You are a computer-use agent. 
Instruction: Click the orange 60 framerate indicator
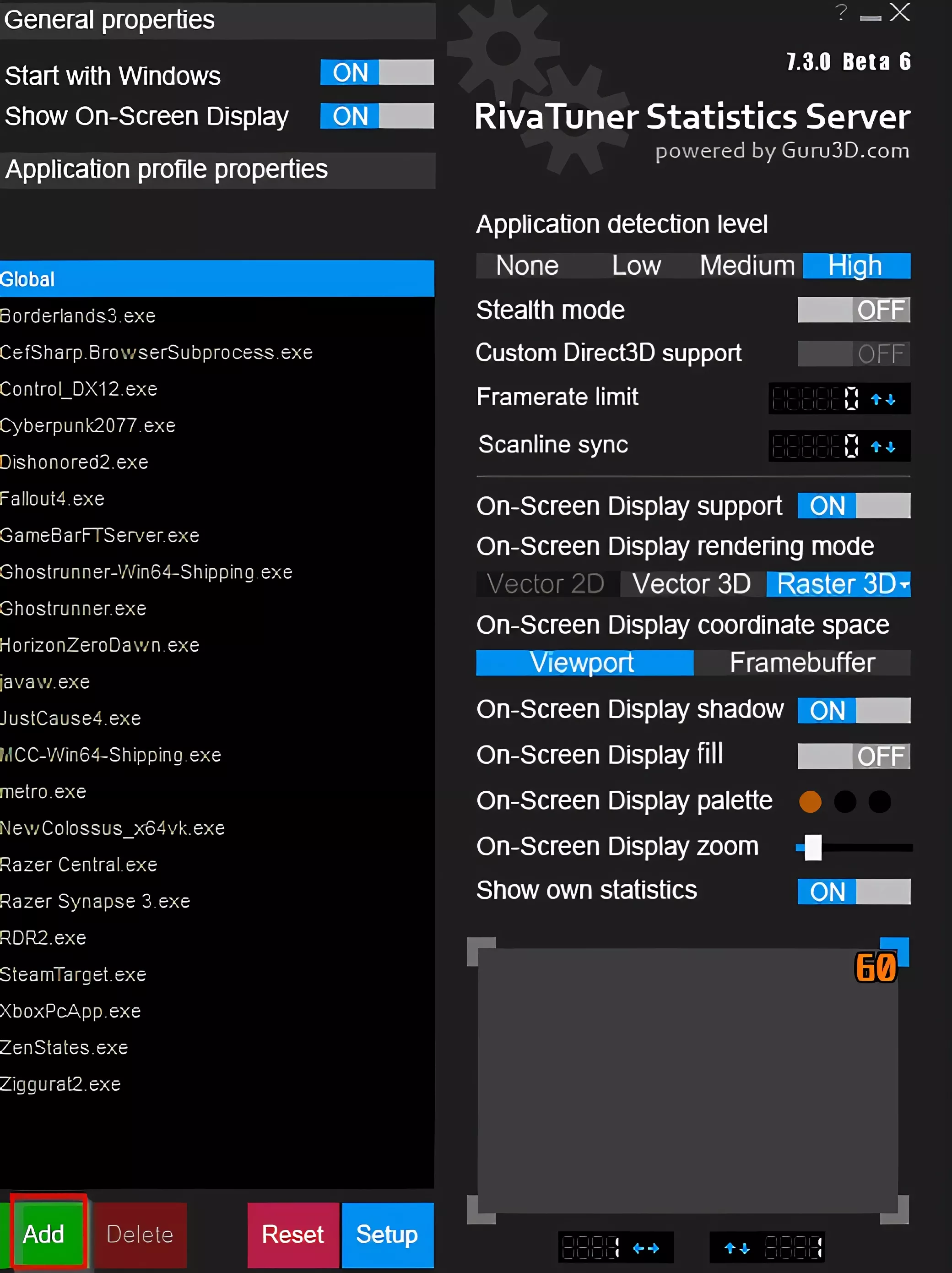tap(876, 968)
